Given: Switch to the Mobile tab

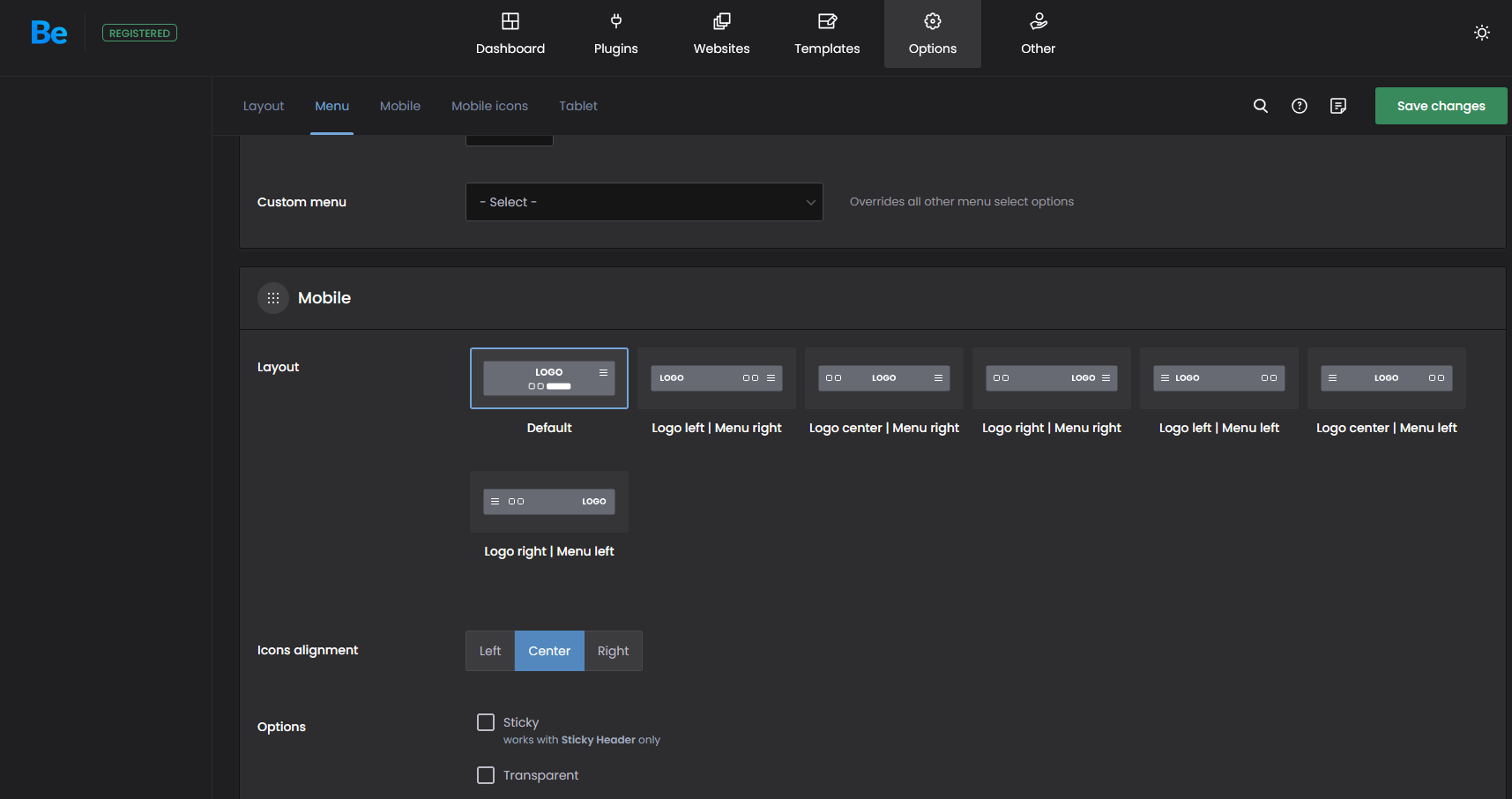Looking at the screenshot, I should pyautogui.click(x=400, y=106).
